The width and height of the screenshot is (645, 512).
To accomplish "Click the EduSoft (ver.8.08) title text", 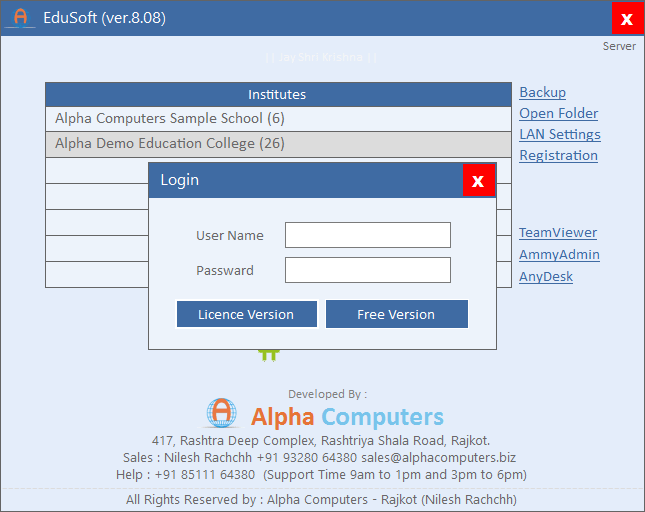I will [104, 18].
